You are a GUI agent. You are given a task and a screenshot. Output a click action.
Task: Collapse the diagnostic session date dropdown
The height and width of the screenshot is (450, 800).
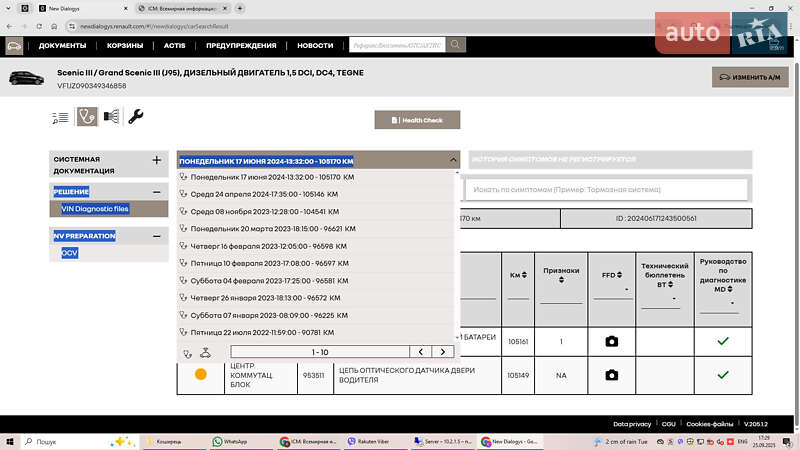453,160
